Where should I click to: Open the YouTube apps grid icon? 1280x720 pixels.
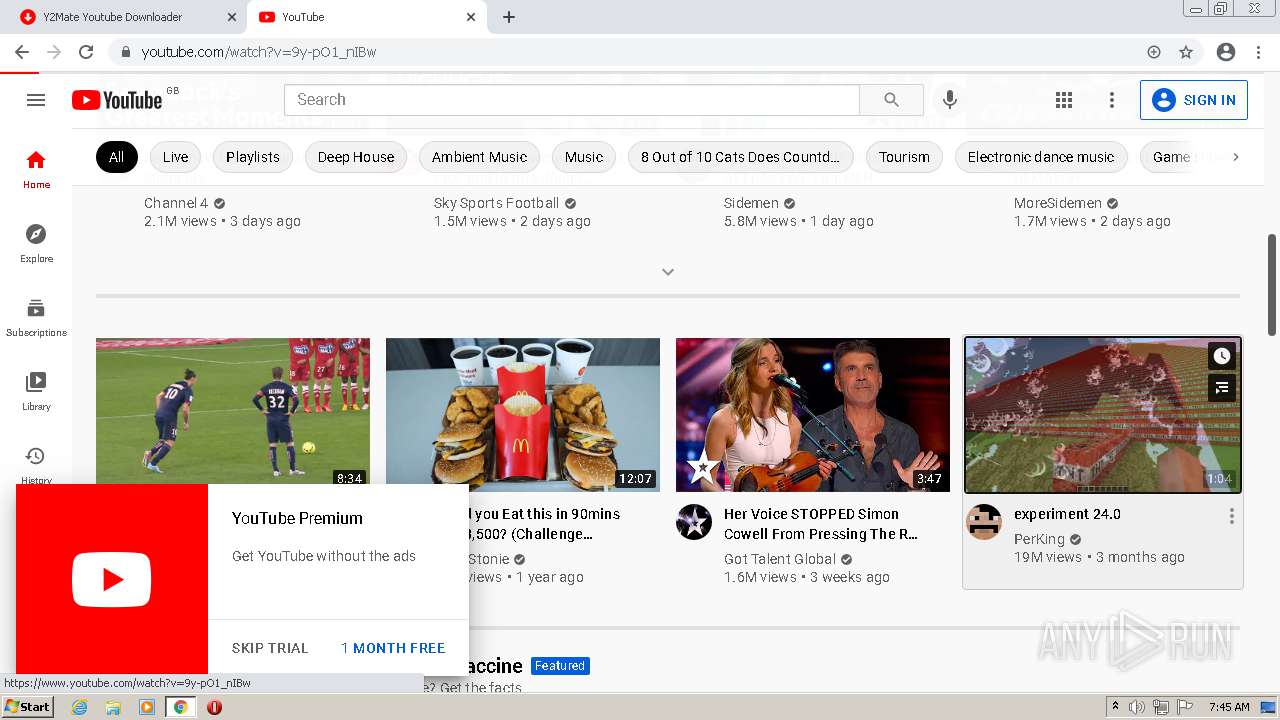[x=1064, y=100]
